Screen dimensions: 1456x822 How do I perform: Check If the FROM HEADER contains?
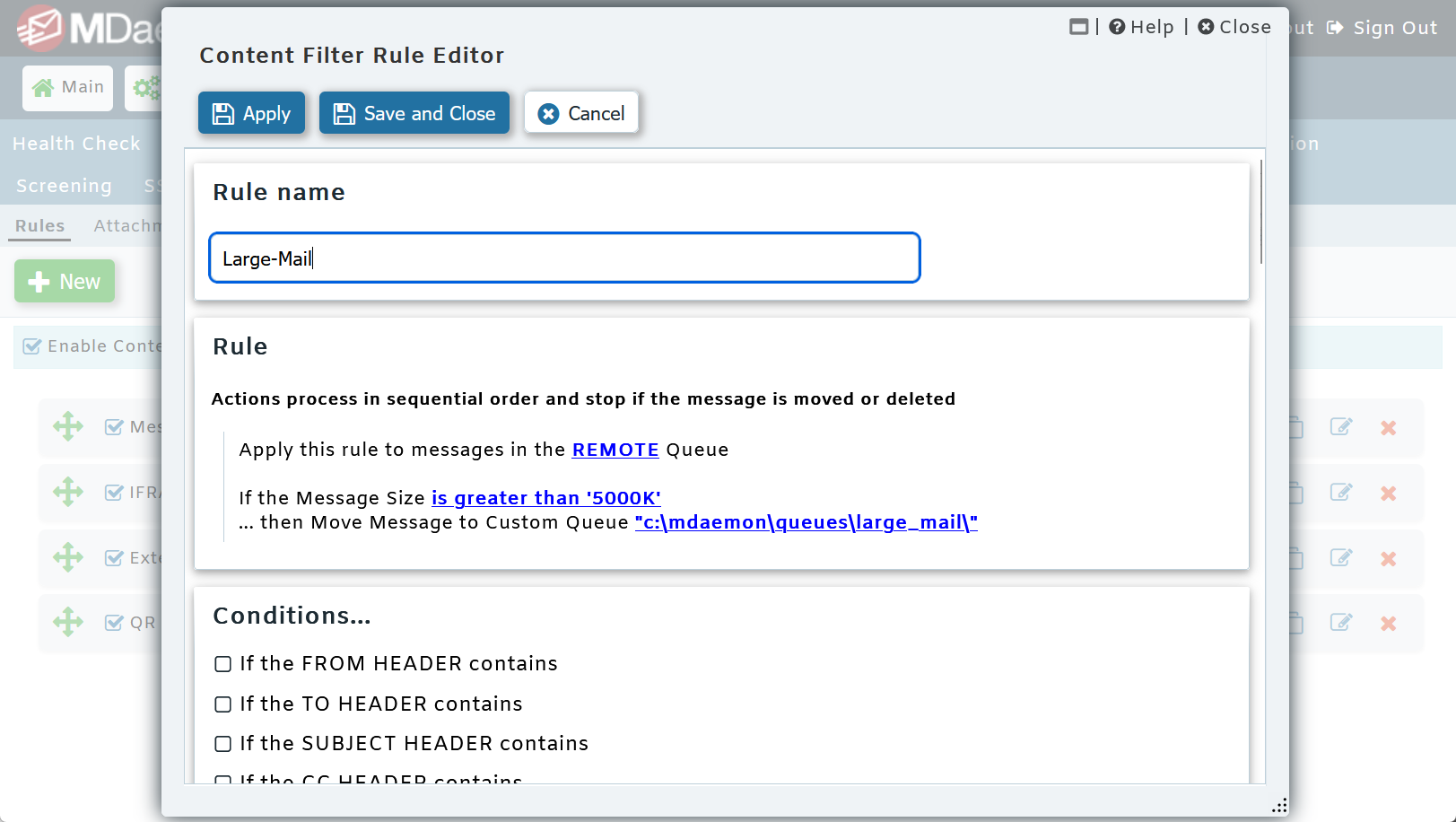coord(223,664)
